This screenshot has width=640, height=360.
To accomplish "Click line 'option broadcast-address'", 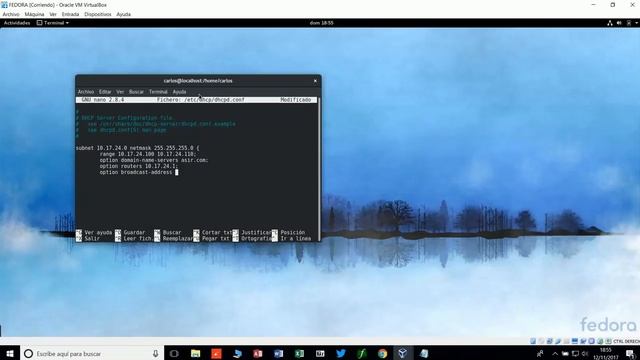I will (136, 172).
